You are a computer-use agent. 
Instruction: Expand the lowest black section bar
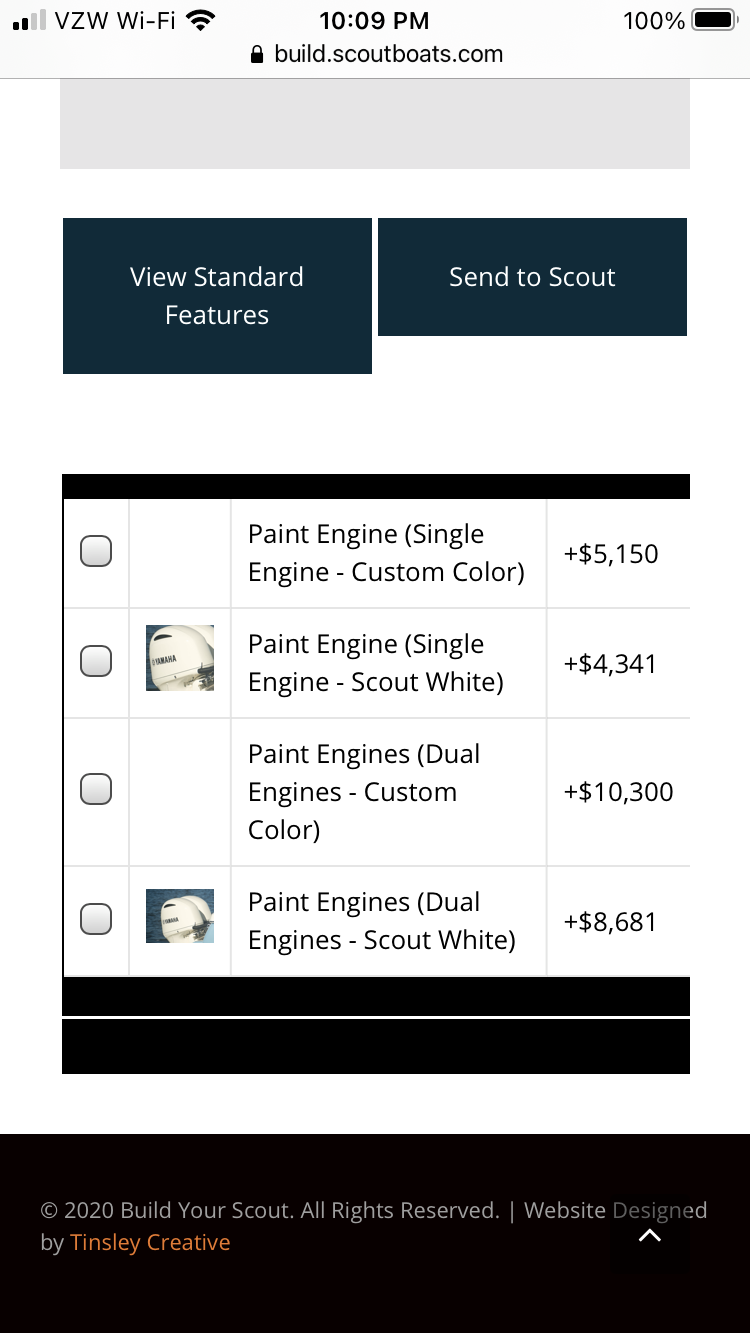(x=376, y=1046)
